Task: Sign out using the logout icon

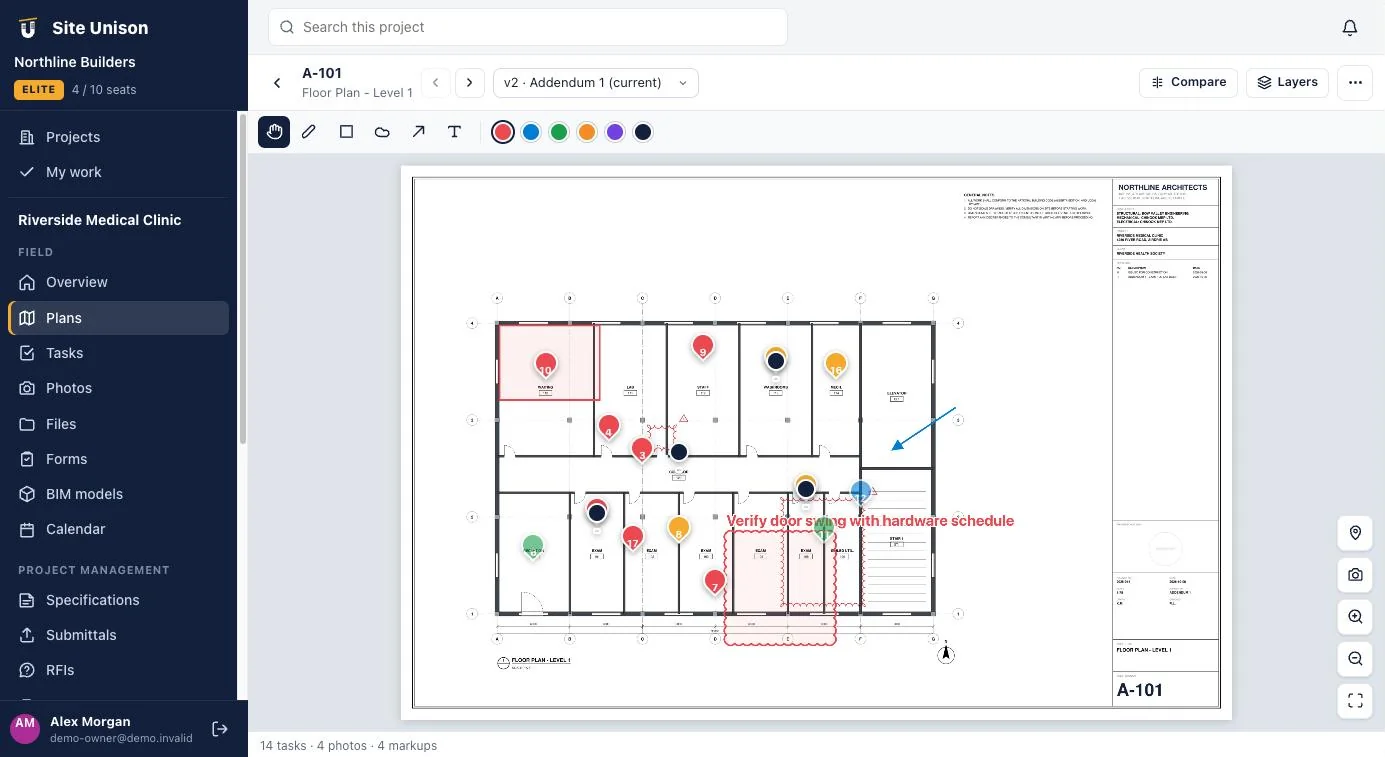Action: tap(221, 729)
